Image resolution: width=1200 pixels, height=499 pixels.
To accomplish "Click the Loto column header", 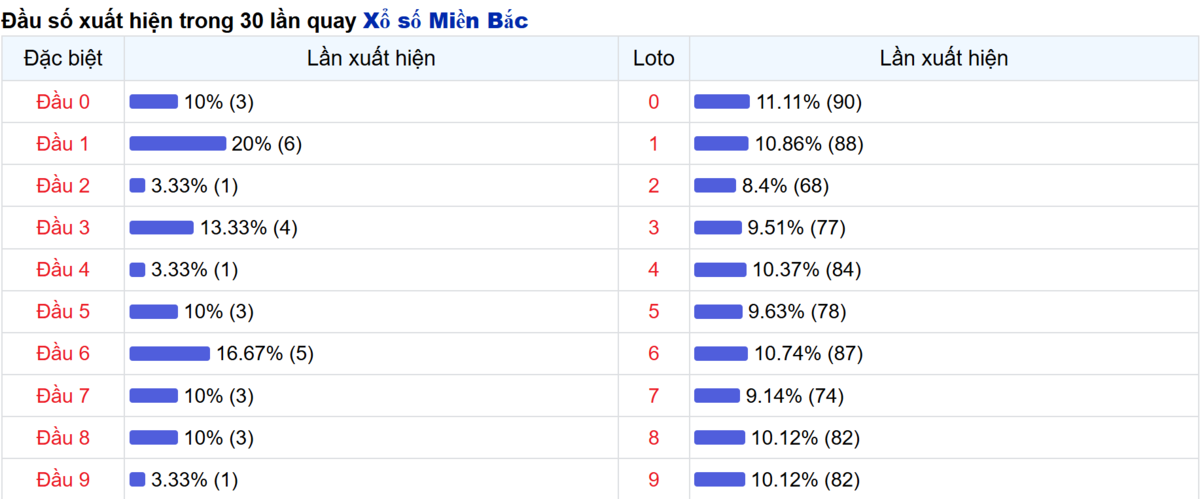I will pyautogui.click(x=654, y=59).
